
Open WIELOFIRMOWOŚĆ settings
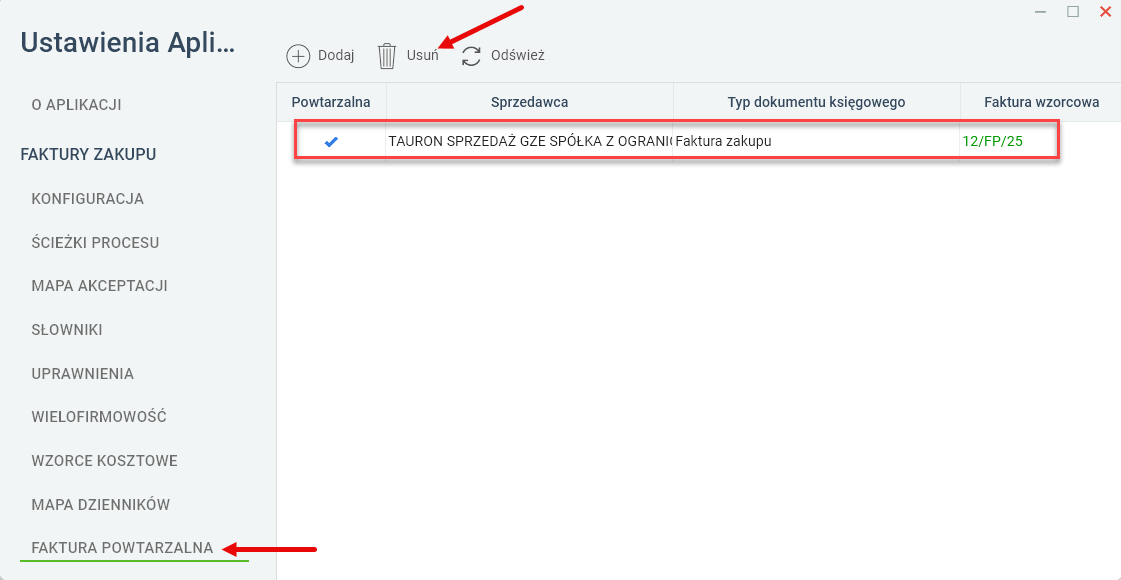(99, 417)
